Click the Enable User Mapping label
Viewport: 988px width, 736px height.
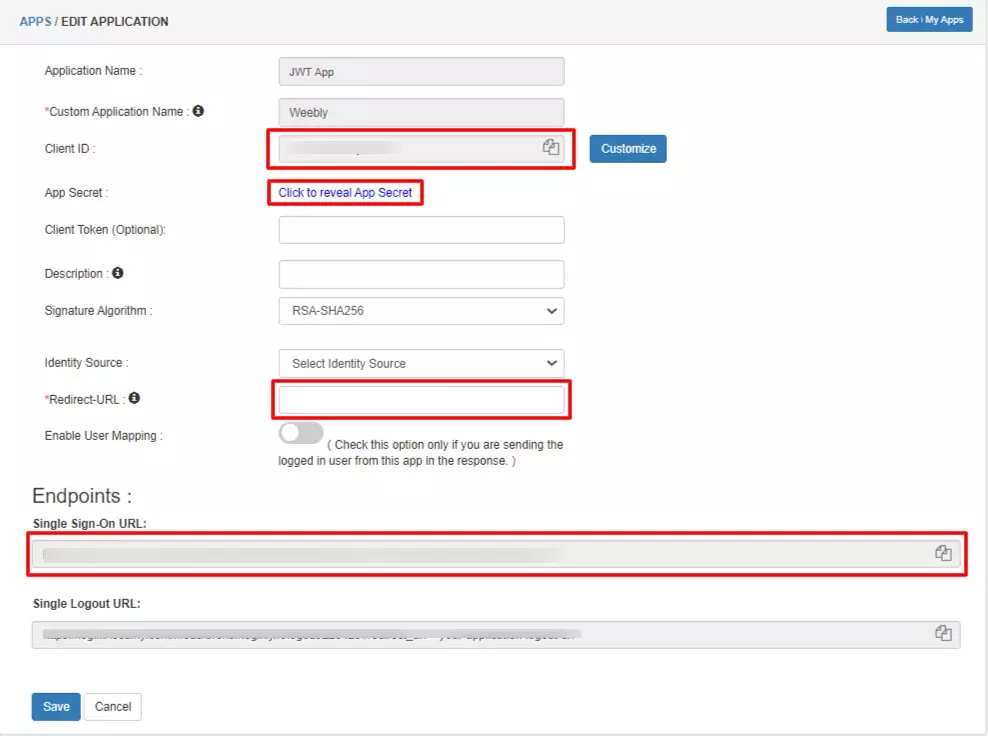click(103, 435)
